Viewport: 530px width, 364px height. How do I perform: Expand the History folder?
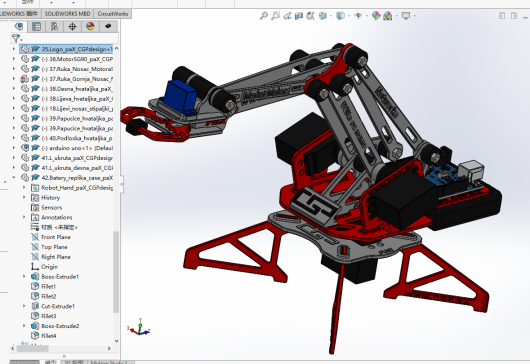(x=24, y=197)
